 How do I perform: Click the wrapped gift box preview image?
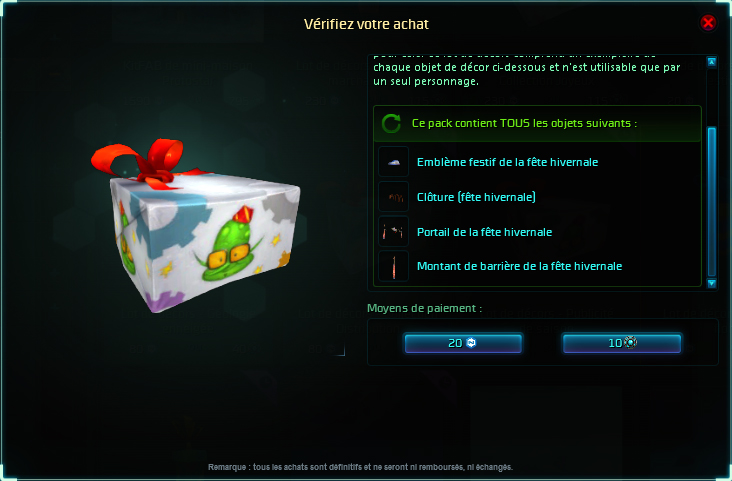196,226
